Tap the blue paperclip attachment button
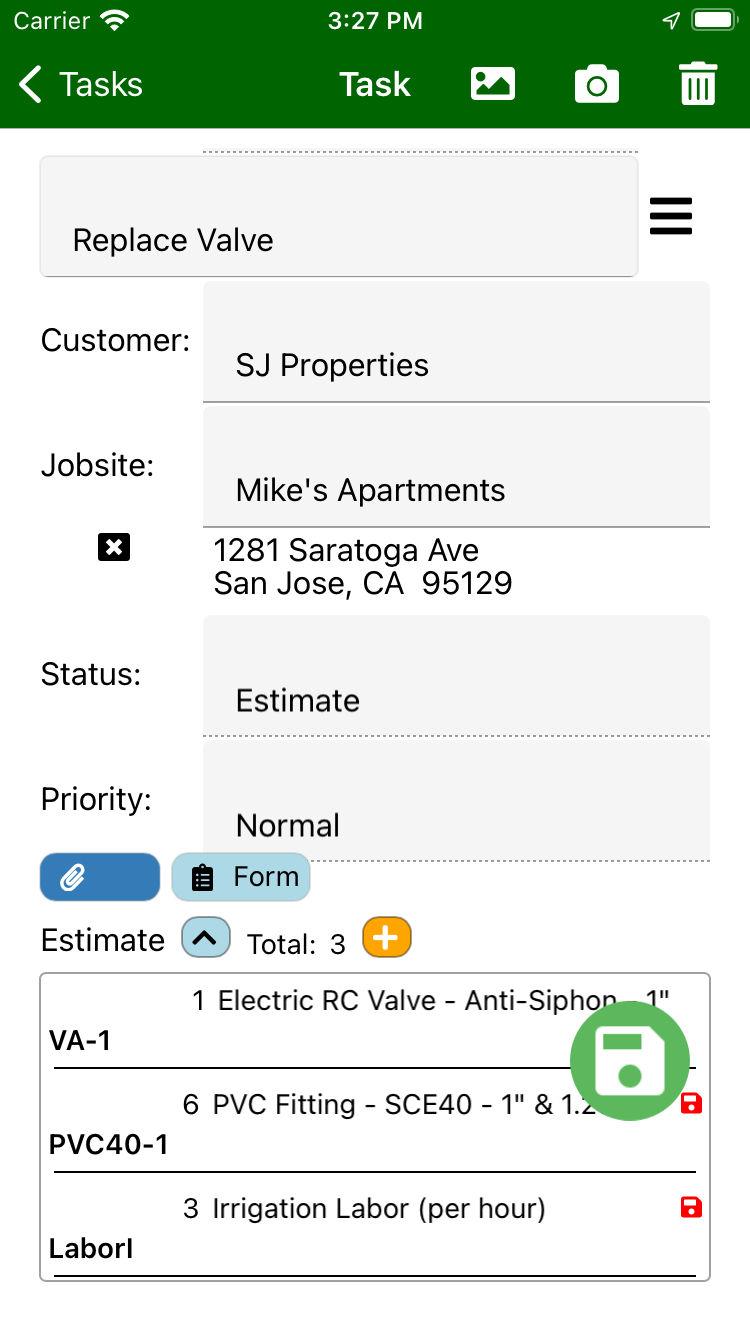 (x=100, y=877)
